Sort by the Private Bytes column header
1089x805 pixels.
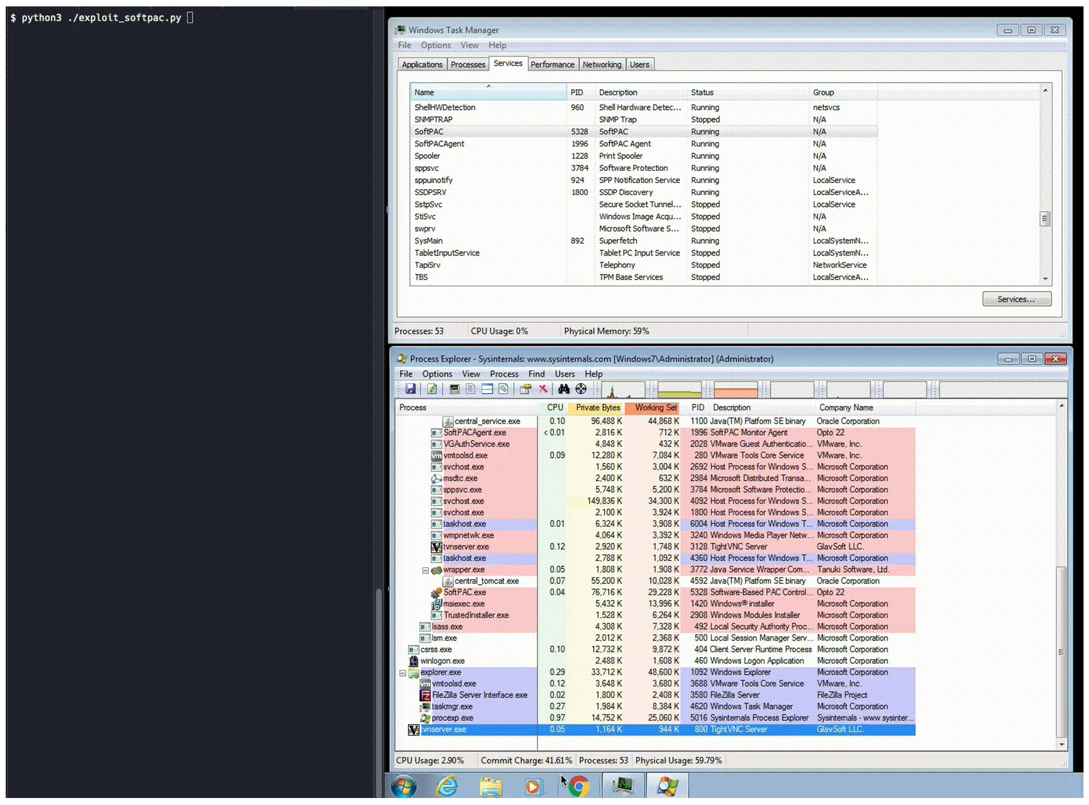click(x=597, y=408)
